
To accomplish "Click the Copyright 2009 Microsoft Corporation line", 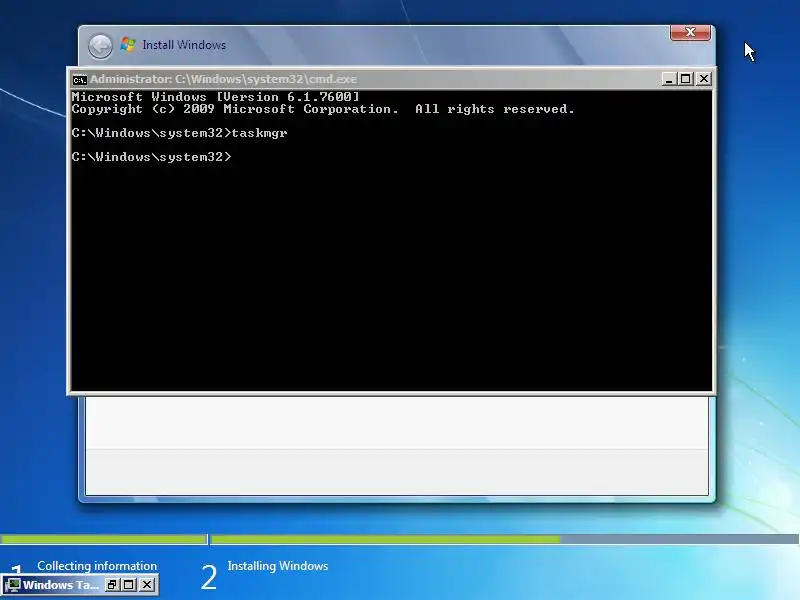I will (323, 109).
